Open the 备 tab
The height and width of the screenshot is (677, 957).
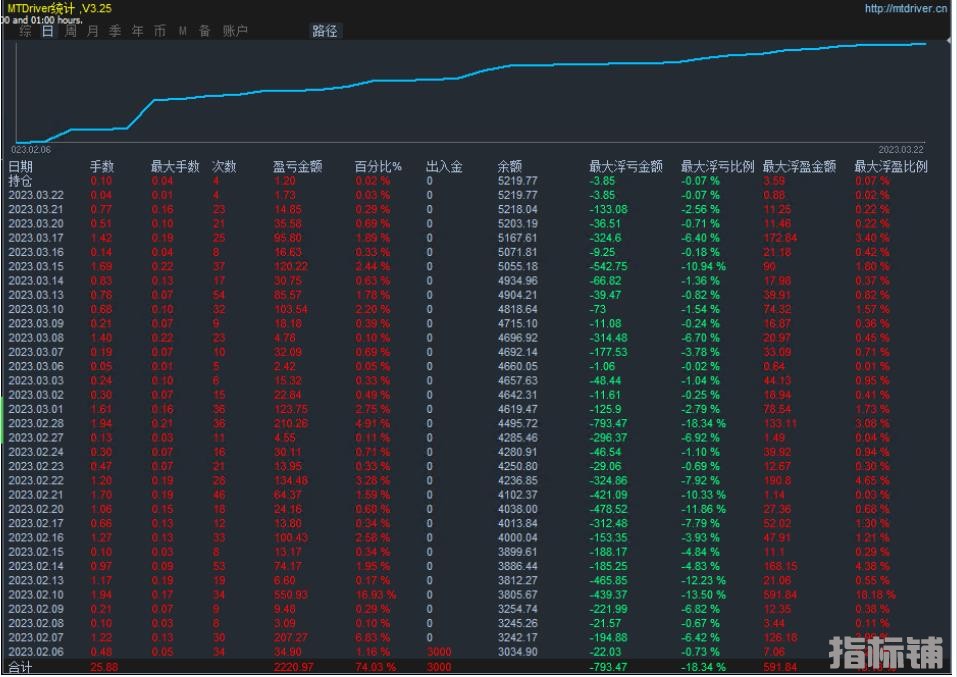(x=205, y=31)
